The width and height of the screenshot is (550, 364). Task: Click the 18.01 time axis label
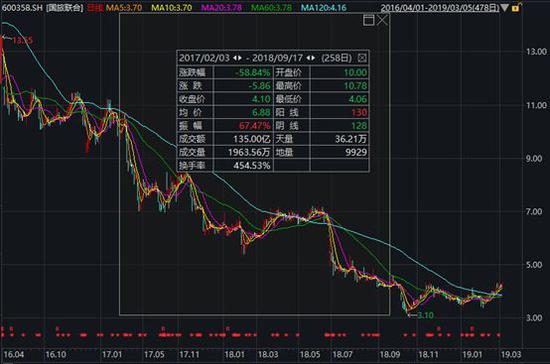pyautogui.click(x=234, y=355)
